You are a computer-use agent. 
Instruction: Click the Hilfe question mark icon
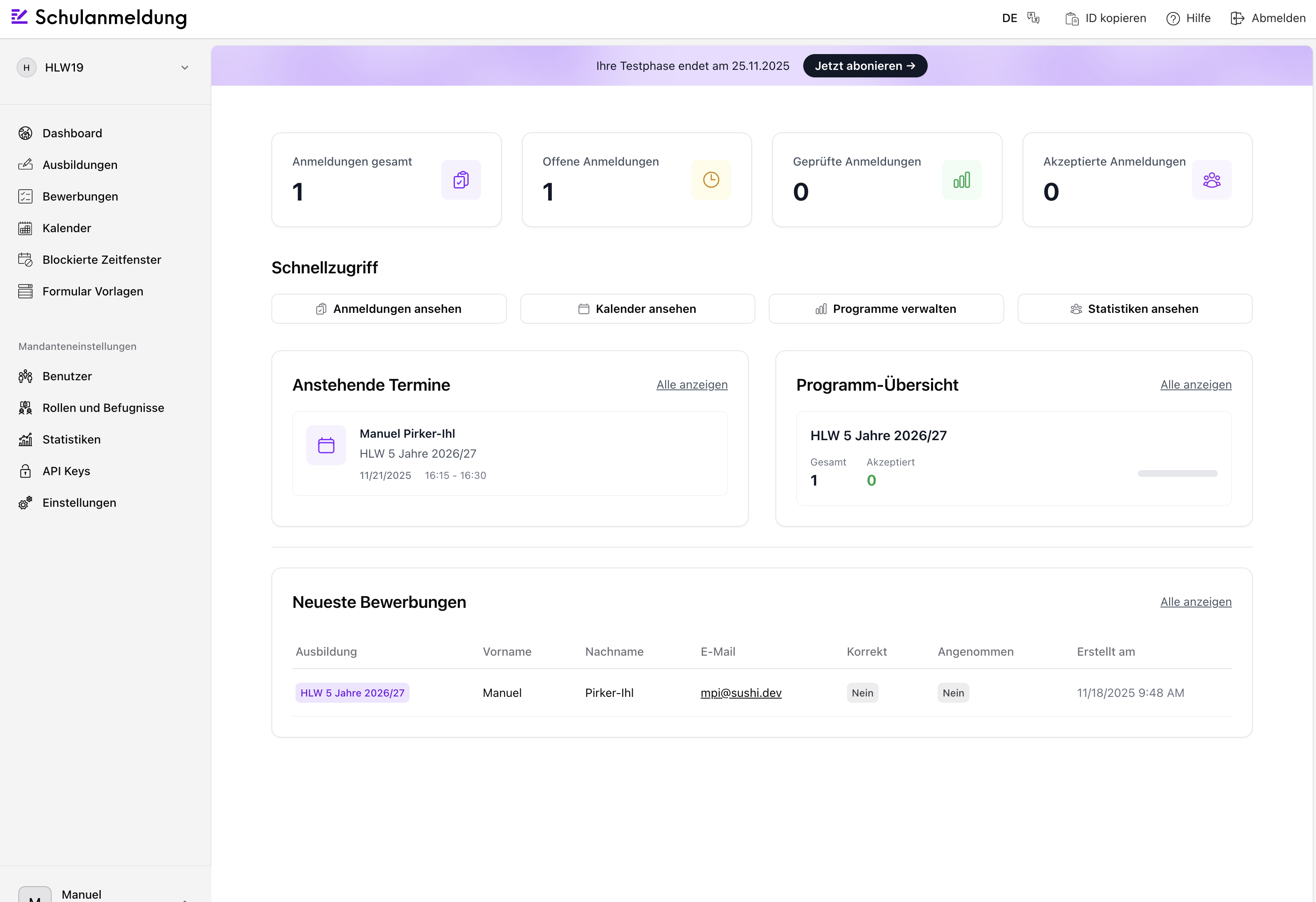pos(1173,19)
